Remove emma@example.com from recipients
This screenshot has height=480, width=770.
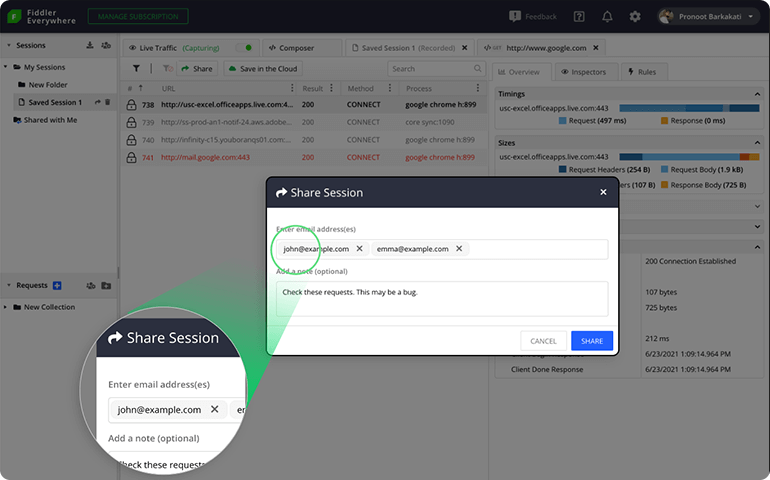[x=459, y=249]
